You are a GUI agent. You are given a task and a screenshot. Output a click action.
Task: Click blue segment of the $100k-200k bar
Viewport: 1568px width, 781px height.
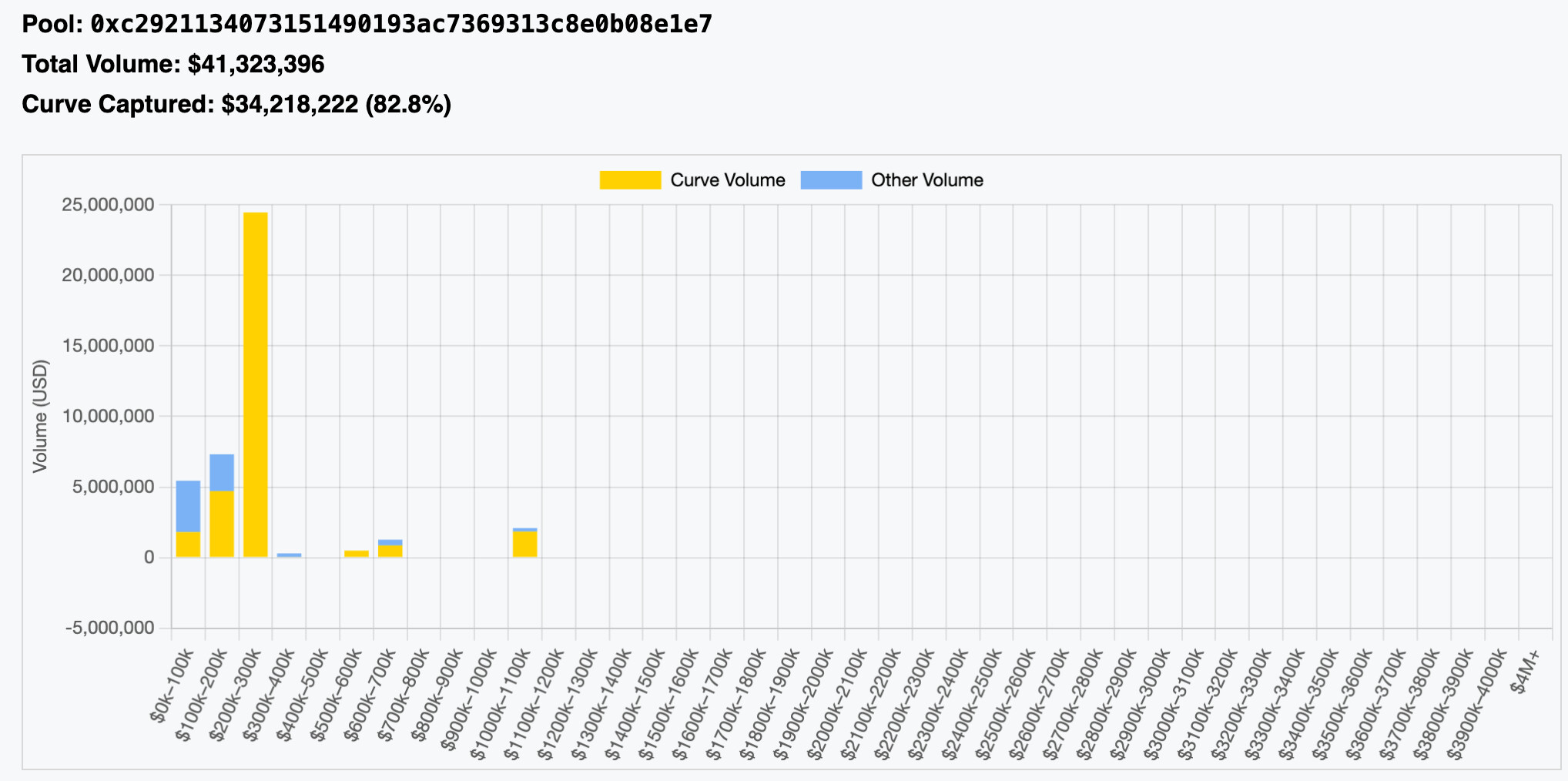click(222, 472)
